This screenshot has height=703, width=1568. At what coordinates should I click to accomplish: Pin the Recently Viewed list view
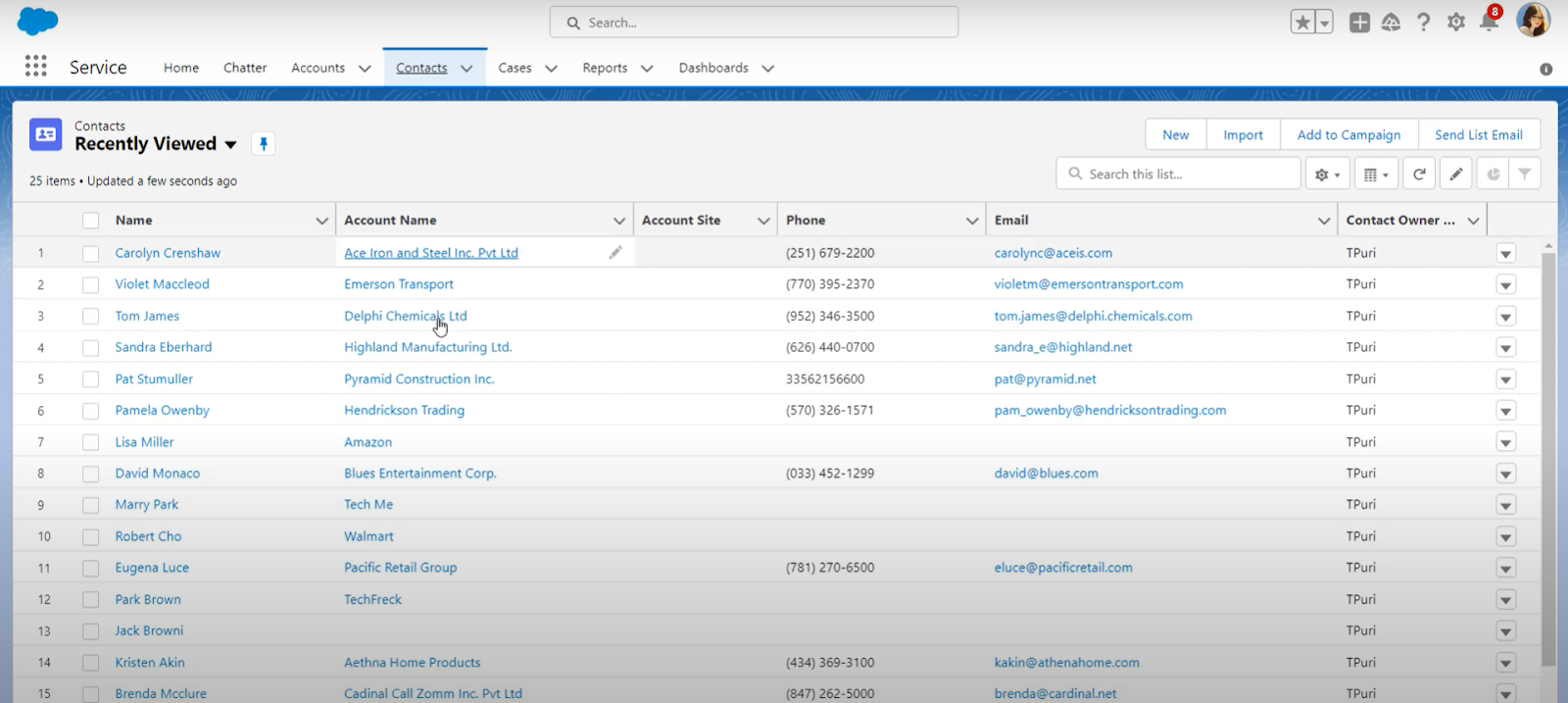coord(263,144)
